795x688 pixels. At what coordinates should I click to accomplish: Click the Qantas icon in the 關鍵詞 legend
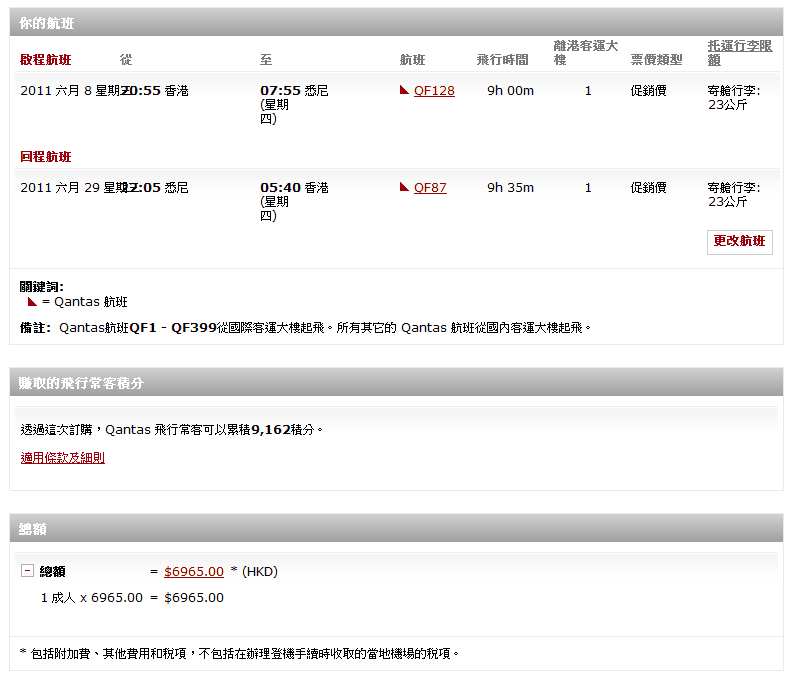pos(32,301)
